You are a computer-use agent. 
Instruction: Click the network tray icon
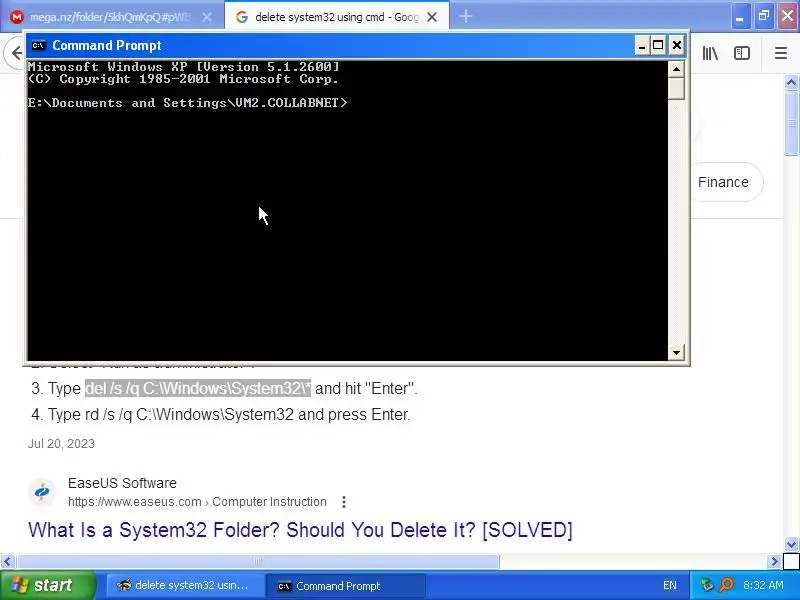click(707, 585)
